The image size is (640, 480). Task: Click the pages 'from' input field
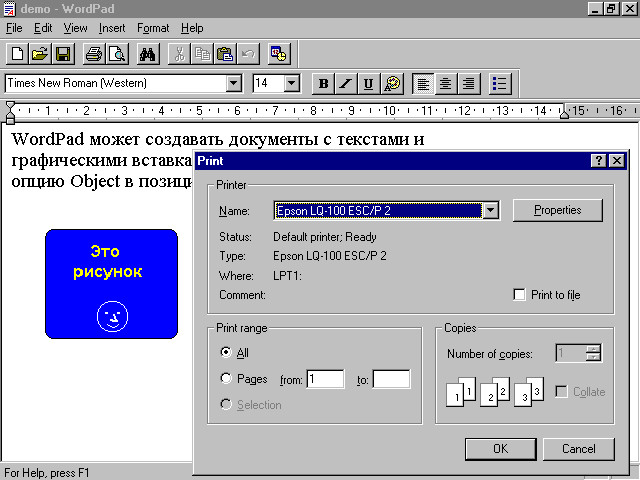point(326,379)
